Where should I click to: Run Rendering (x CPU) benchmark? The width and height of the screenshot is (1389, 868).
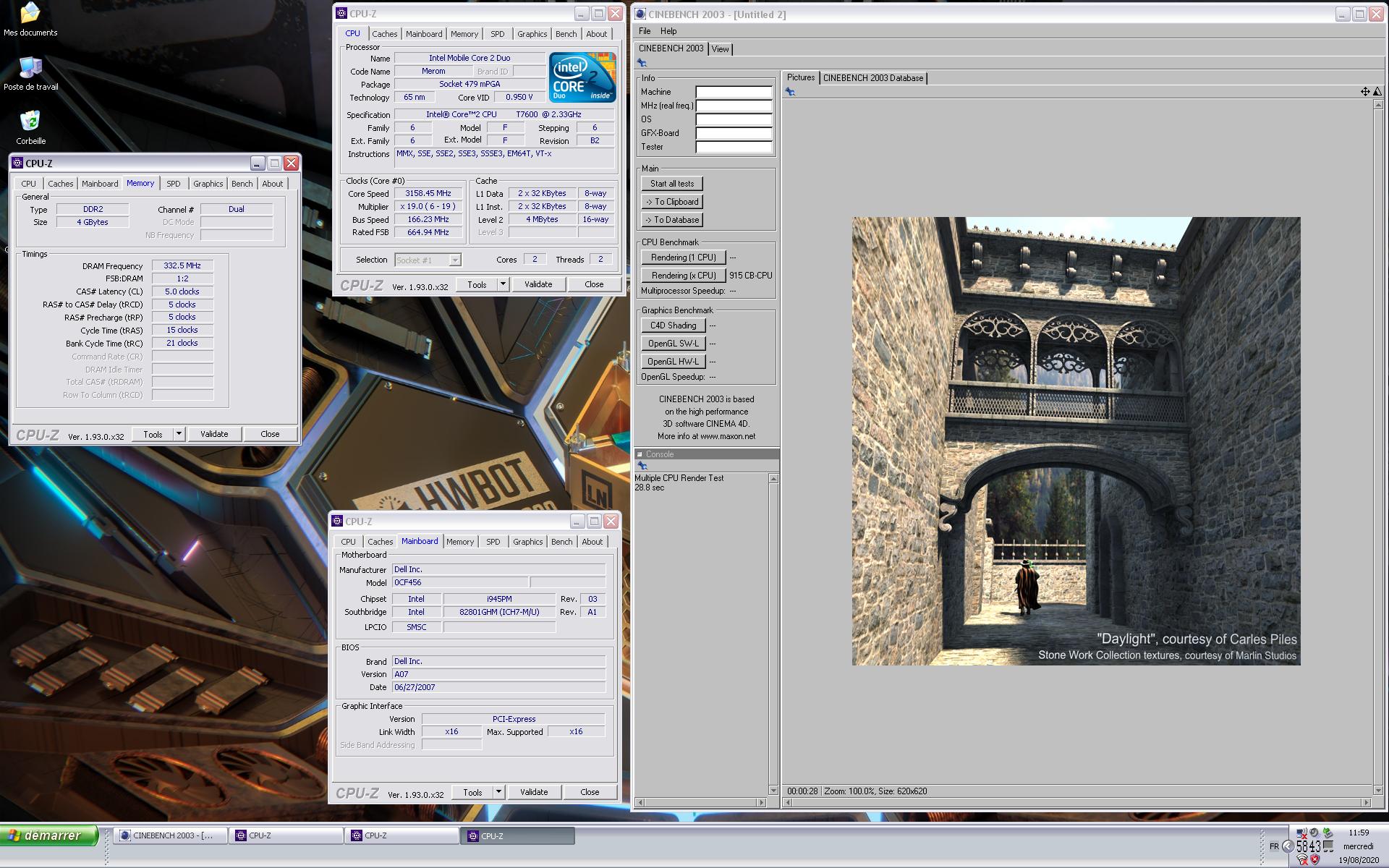(684, 276)
